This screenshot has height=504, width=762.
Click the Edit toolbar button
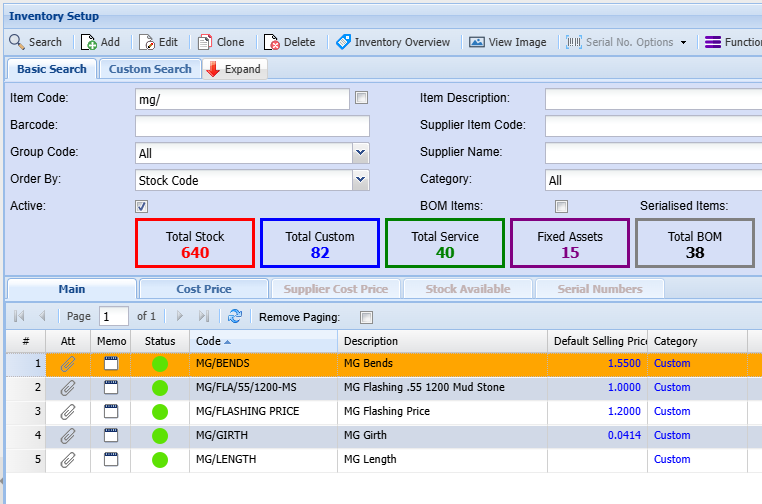click(158, 42)
